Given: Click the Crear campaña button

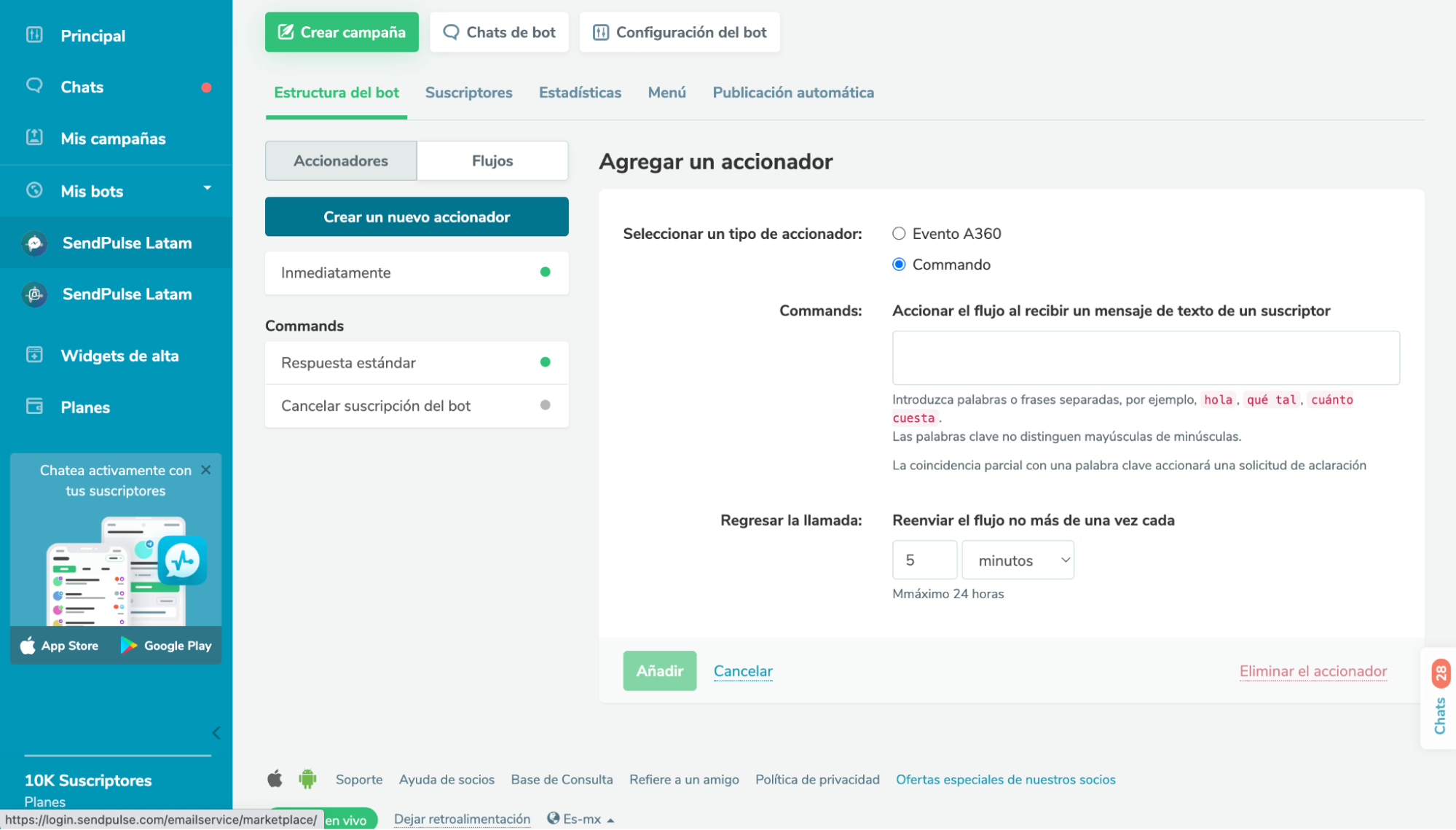Looking at the screenshot, I should [x=342, y=32].
